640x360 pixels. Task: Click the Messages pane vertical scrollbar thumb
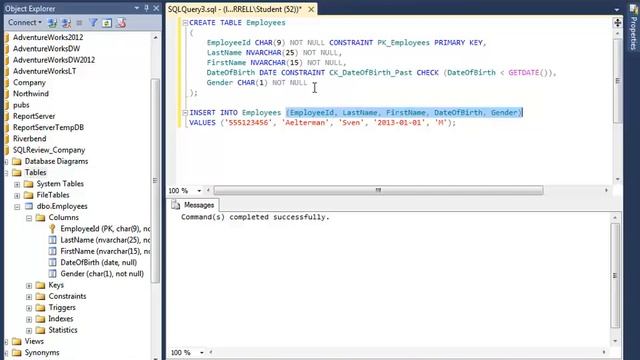tap(615, 276)
